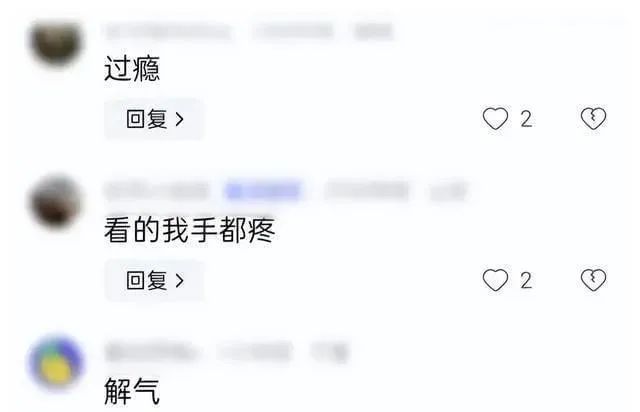Open the avatar of the "看的我手都疼" commenter
Viewport: 640px width, 412px height.
[x=56, y=202]
